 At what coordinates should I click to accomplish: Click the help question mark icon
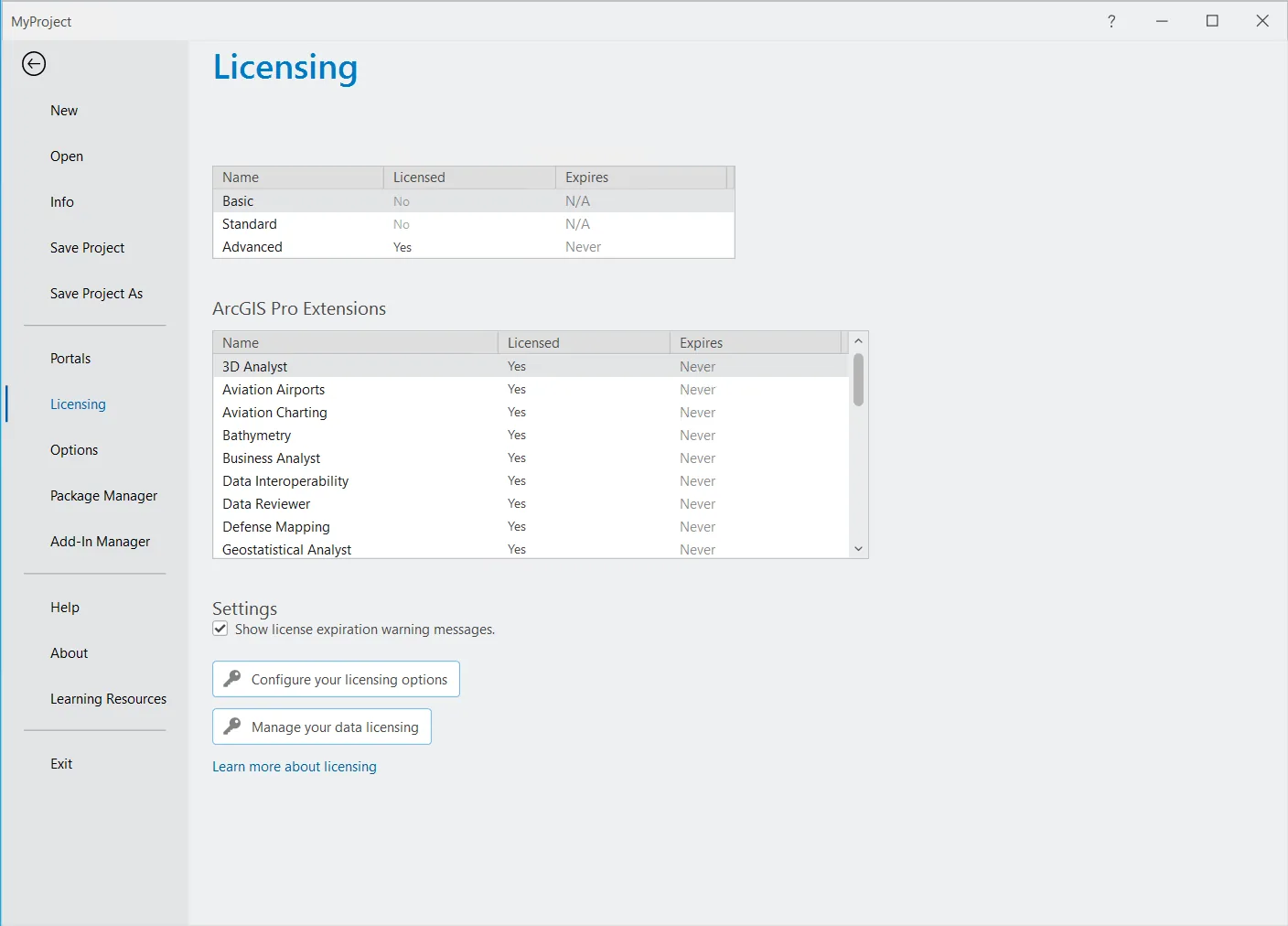pyautogui.click(x=1111, y=21)
